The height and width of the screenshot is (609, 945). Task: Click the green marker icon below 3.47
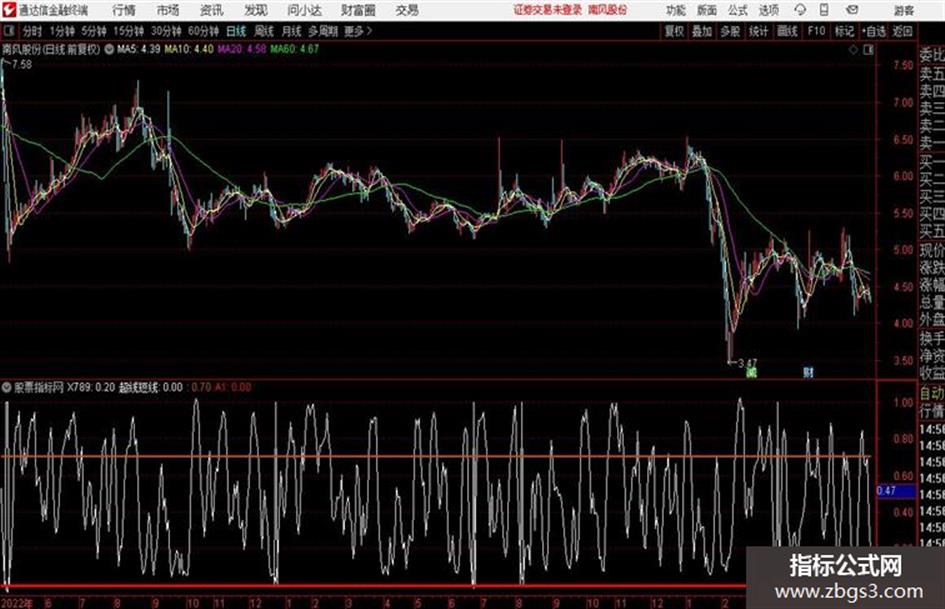[x=750, y=373]
